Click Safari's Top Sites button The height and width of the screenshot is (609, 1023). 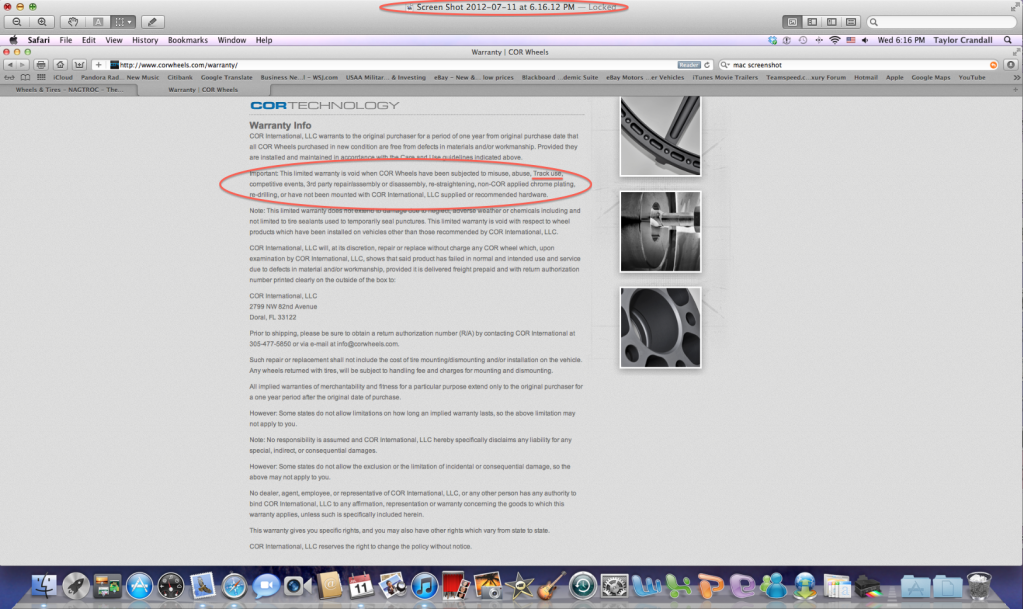[x=80, y=65]
